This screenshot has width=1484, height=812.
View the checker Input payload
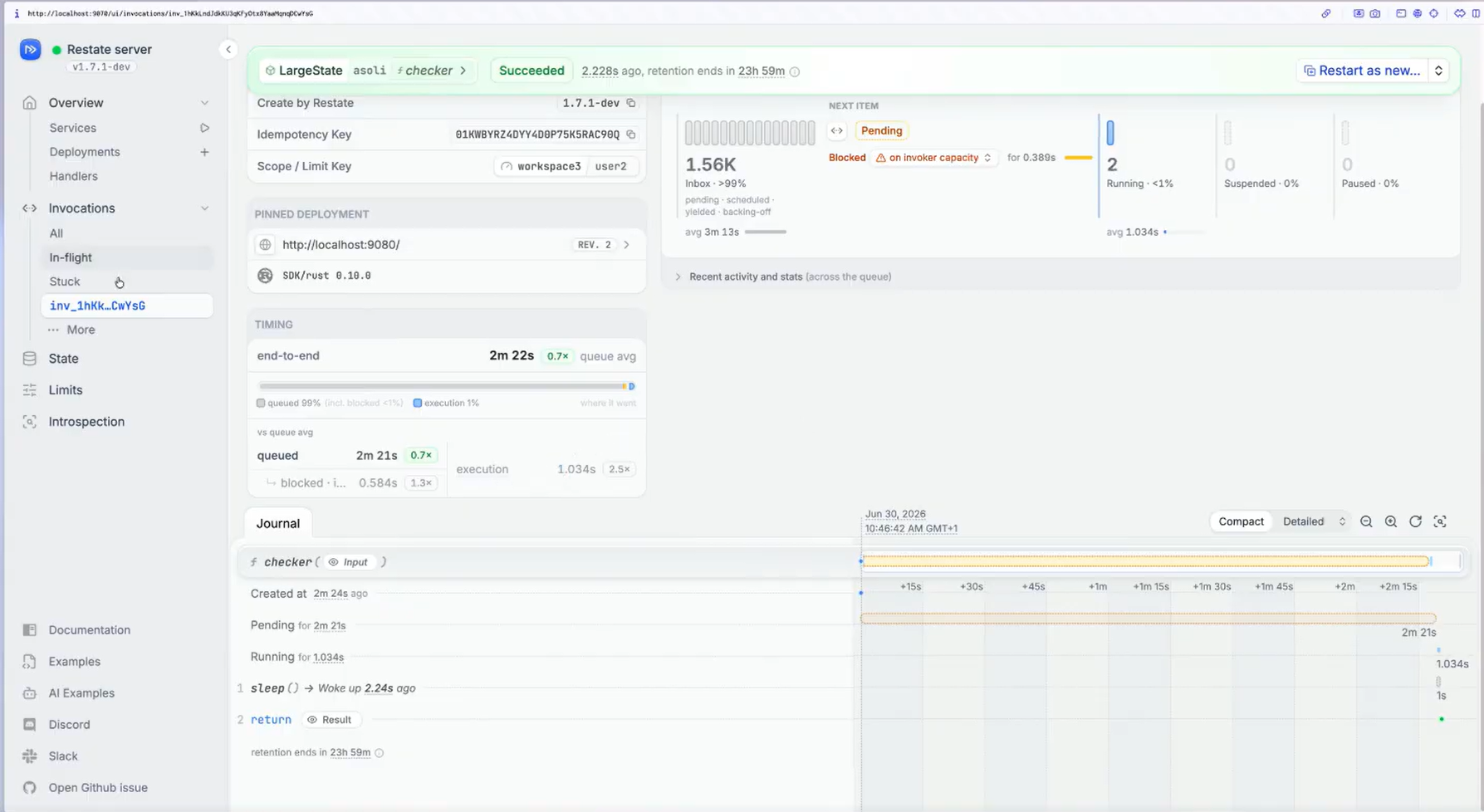349,562
